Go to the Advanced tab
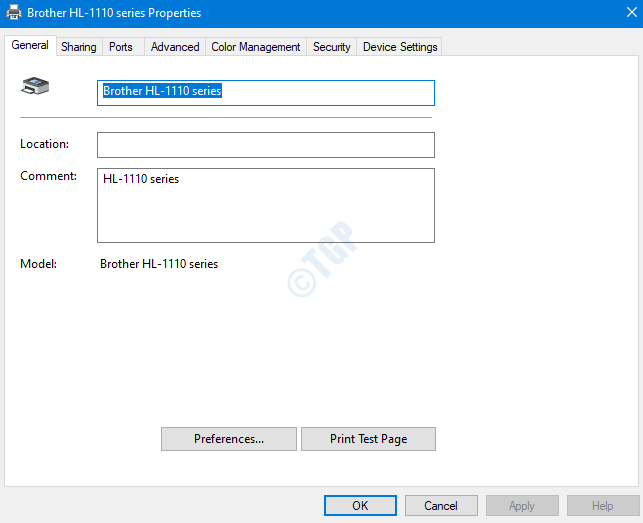This screenshot has width=643, height=523. pyautogui.click(x=175, y=47)
